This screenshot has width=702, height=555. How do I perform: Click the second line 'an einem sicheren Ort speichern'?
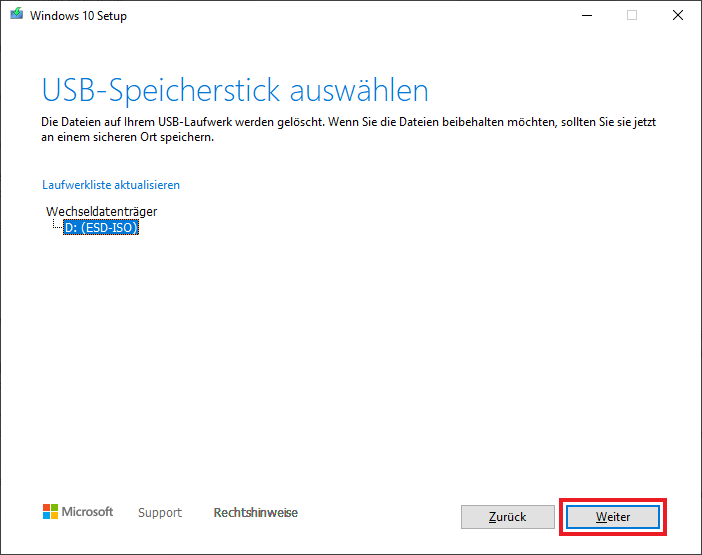coord(128,137)
